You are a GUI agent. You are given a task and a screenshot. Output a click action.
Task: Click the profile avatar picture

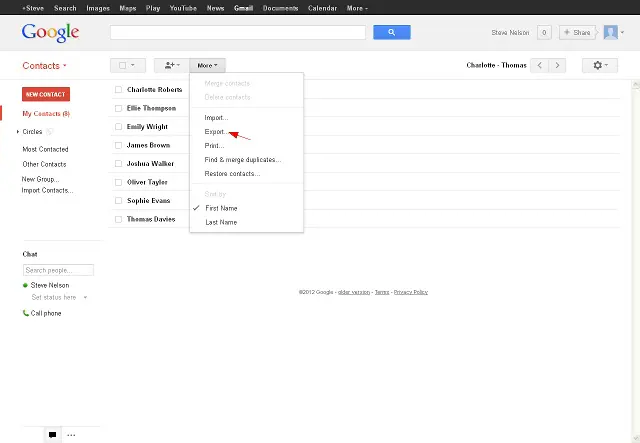610,32
